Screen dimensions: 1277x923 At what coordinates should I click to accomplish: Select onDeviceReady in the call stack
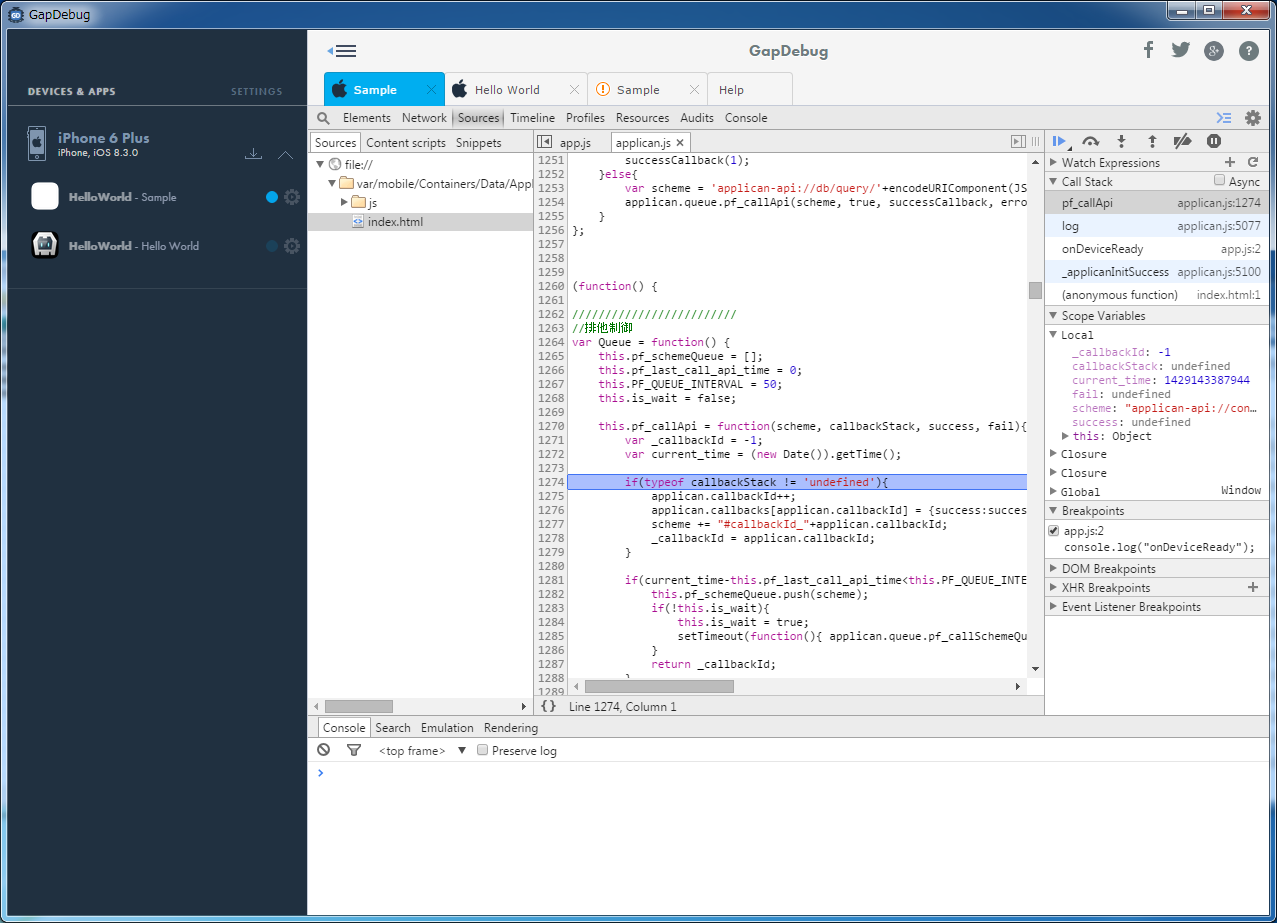tap(1102, 249)
